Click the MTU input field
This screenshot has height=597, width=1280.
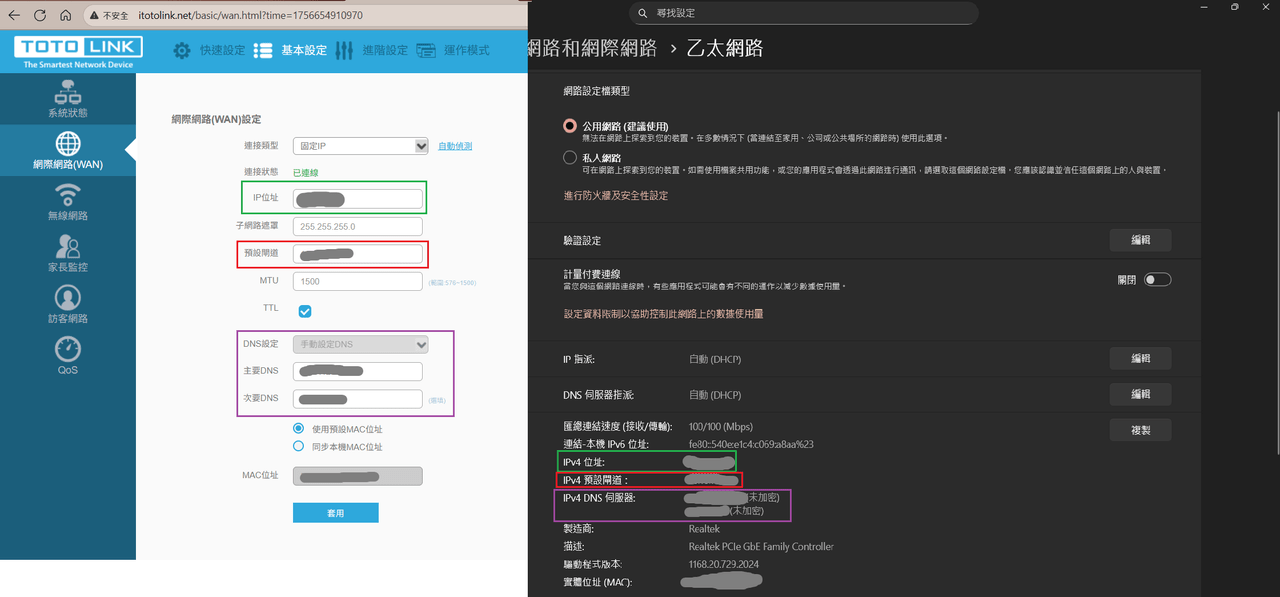coord(358,282)
